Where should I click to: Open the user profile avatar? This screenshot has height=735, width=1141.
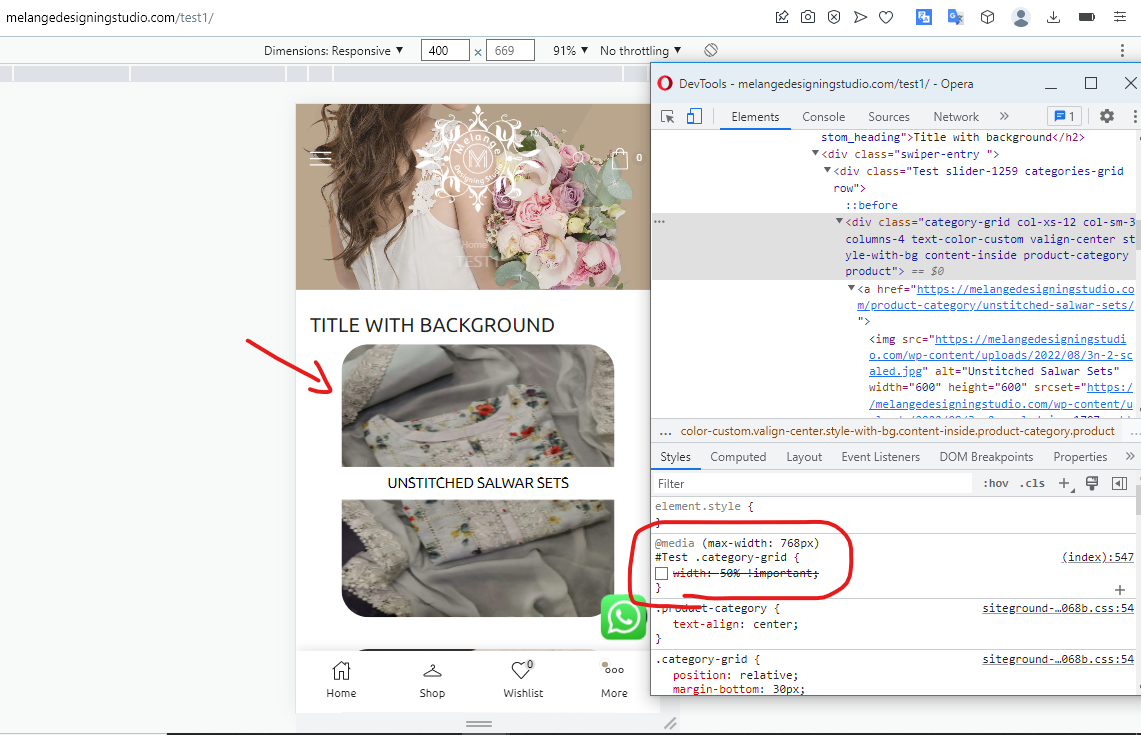tap(1021, 17)
